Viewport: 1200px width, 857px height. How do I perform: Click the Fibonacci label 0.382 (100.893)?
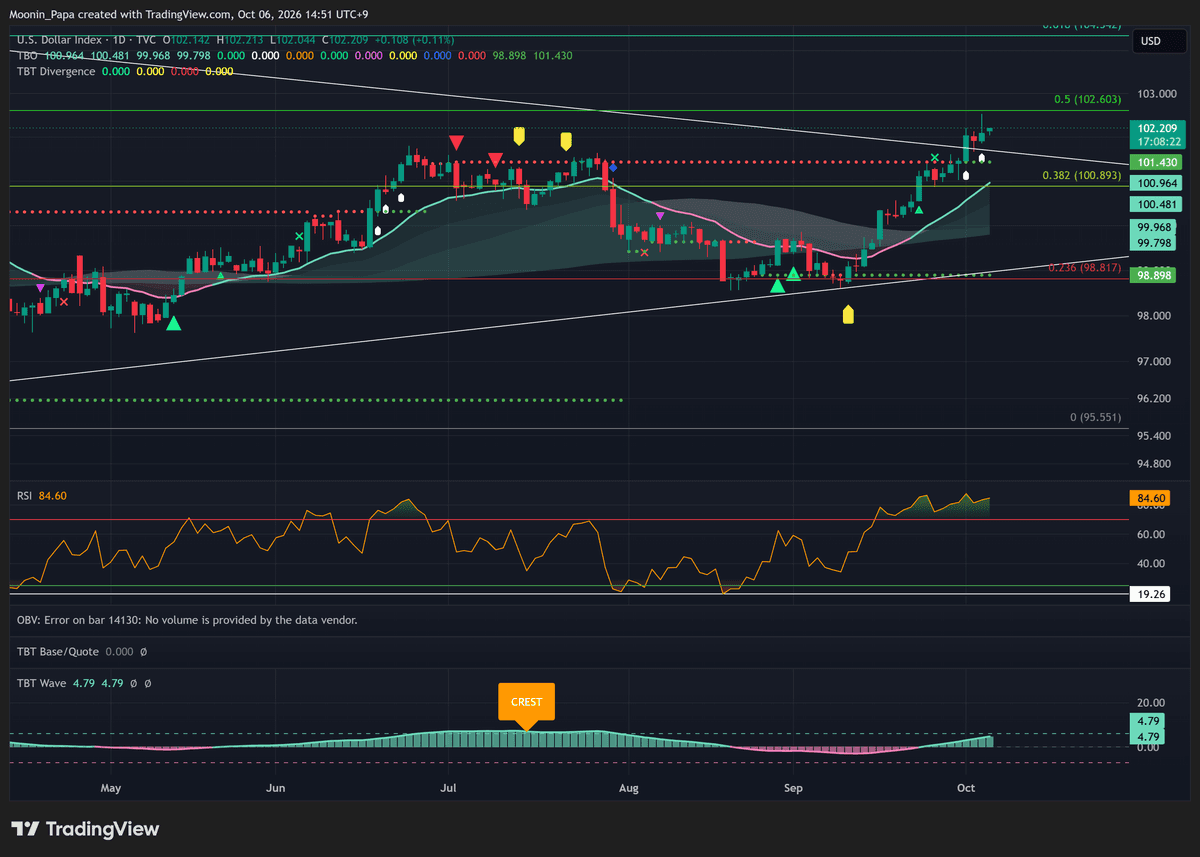point(1081,175)
